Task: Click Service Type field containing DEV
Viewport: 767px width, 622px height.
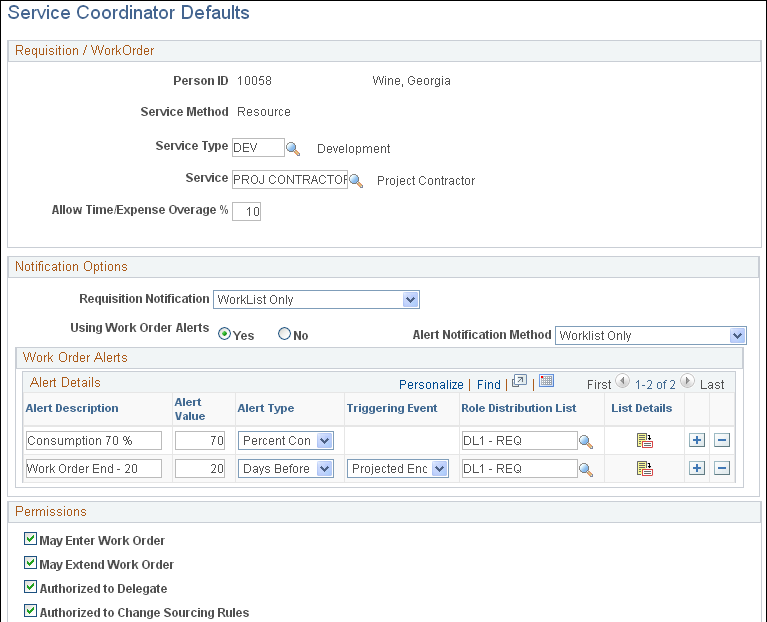Action: 258,148
